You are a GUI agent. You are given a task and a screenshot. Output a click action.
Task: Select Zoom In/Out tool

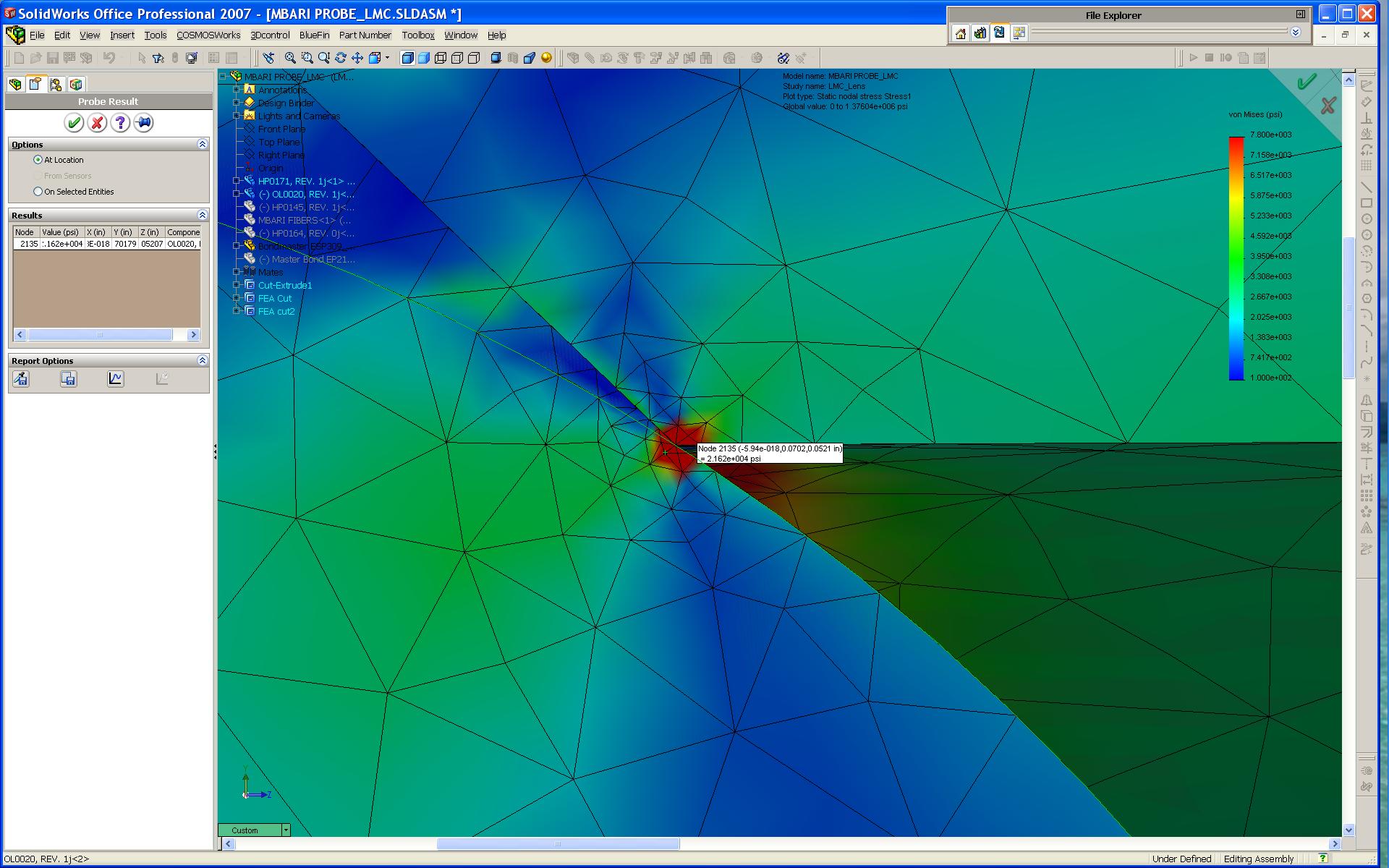(x=323, y=58)
